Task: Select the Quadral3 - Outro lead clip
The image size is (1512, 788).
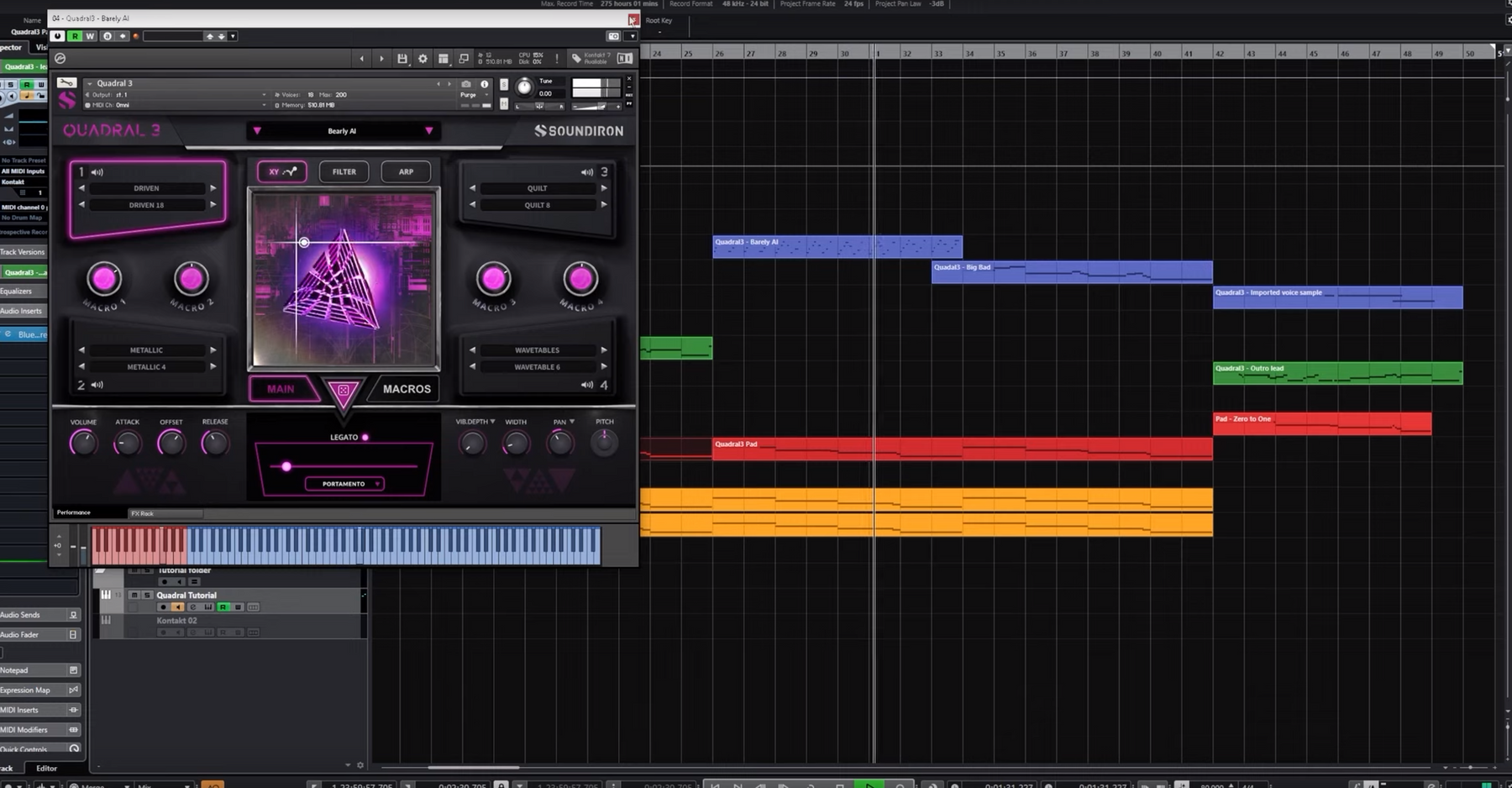Action: [x=1337, y=373]
